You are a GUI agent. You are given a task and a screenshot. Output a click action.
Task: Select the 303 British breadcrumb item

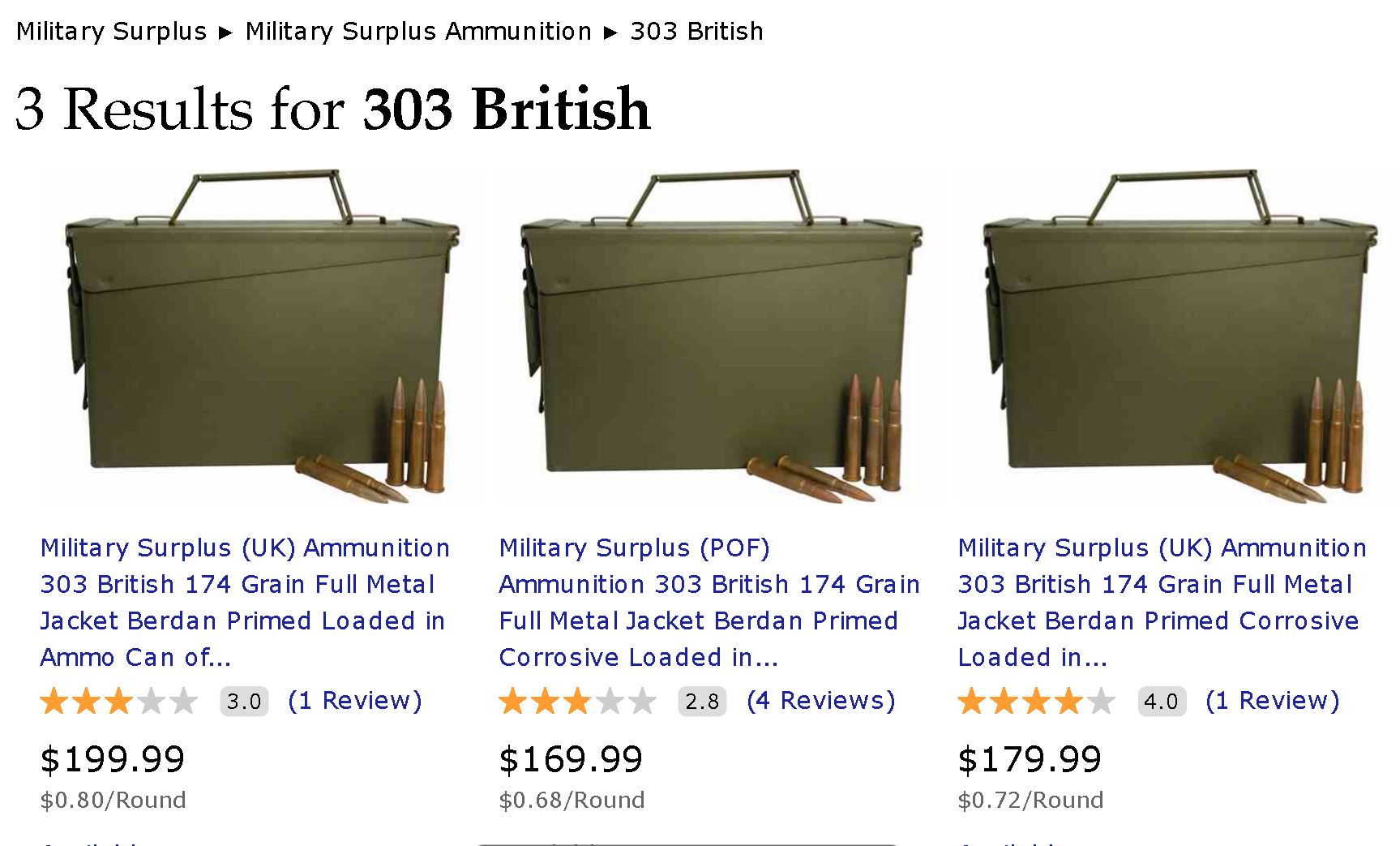tap(696, 32)
